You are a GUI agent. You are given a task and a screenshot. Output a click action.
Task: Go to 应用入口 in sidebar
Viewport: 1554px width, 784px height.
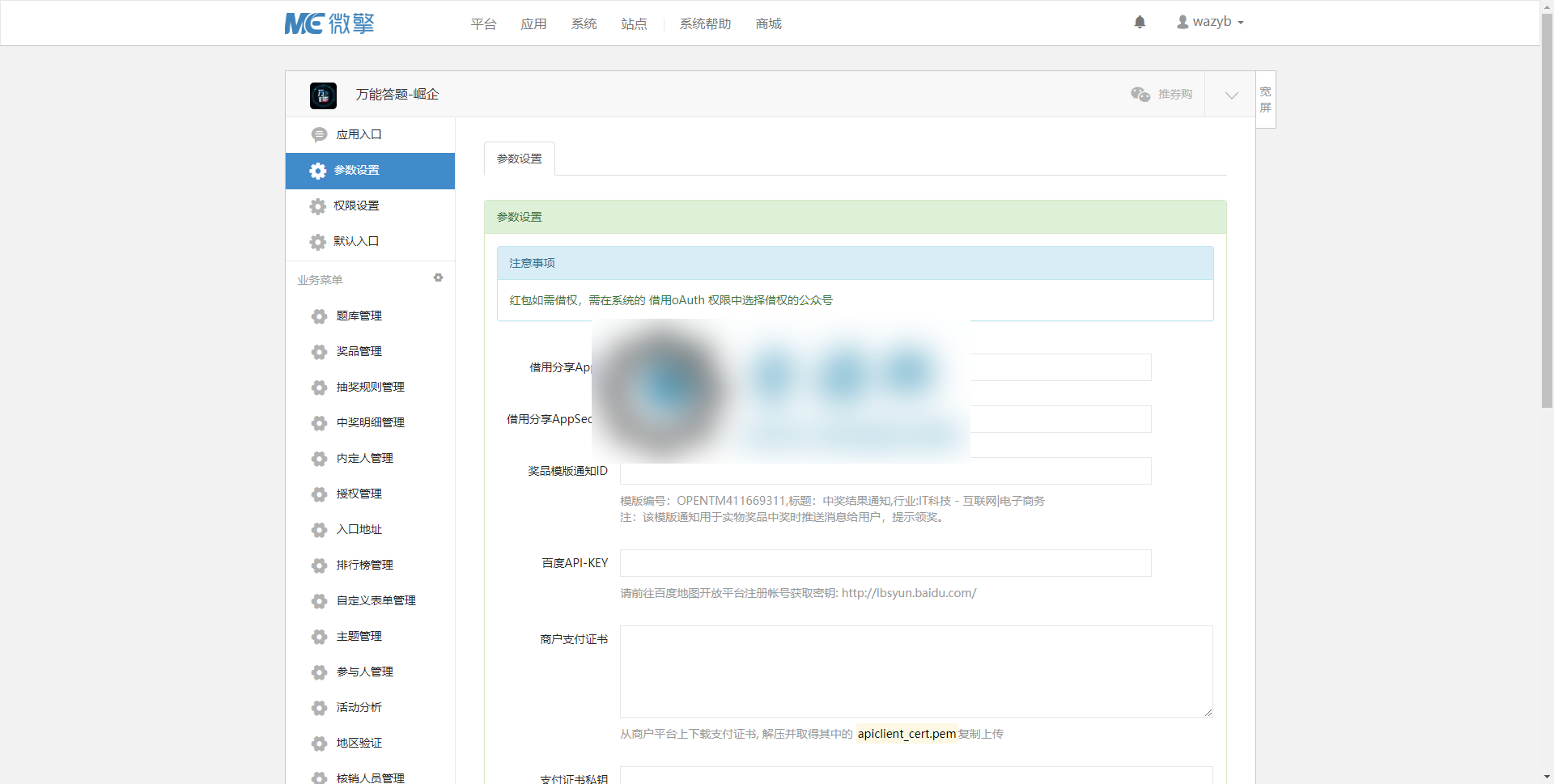[x=370, y=135]
